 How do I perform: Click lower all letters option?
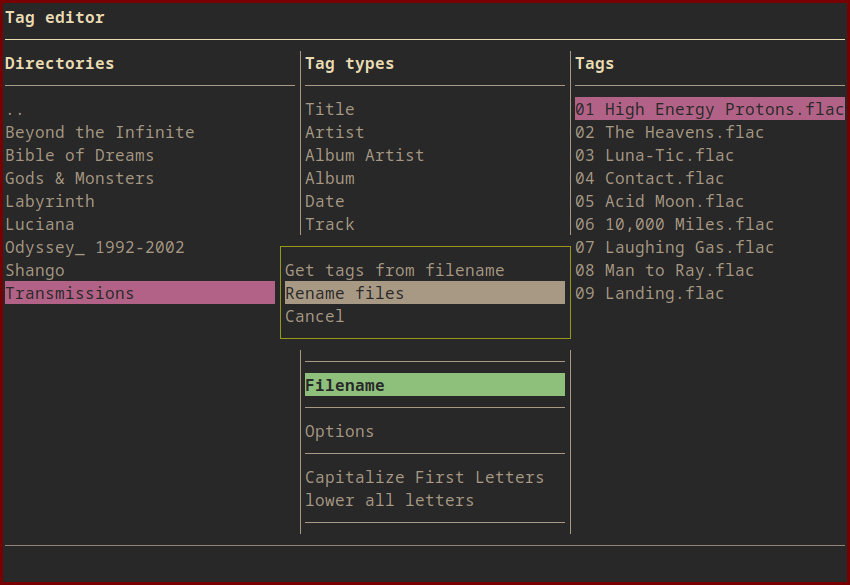pos(390,500)
